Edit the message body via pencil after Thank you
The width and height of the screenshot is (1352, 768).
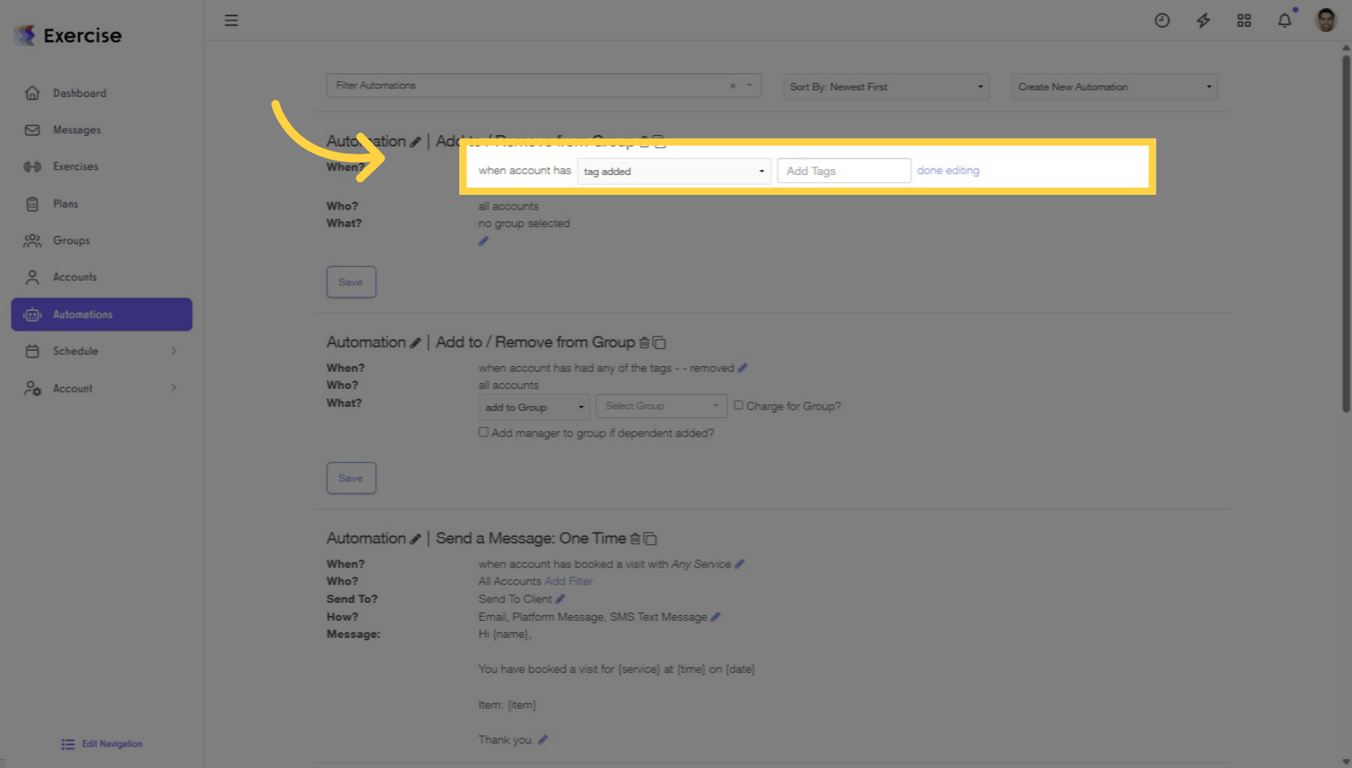pos(542,739)
